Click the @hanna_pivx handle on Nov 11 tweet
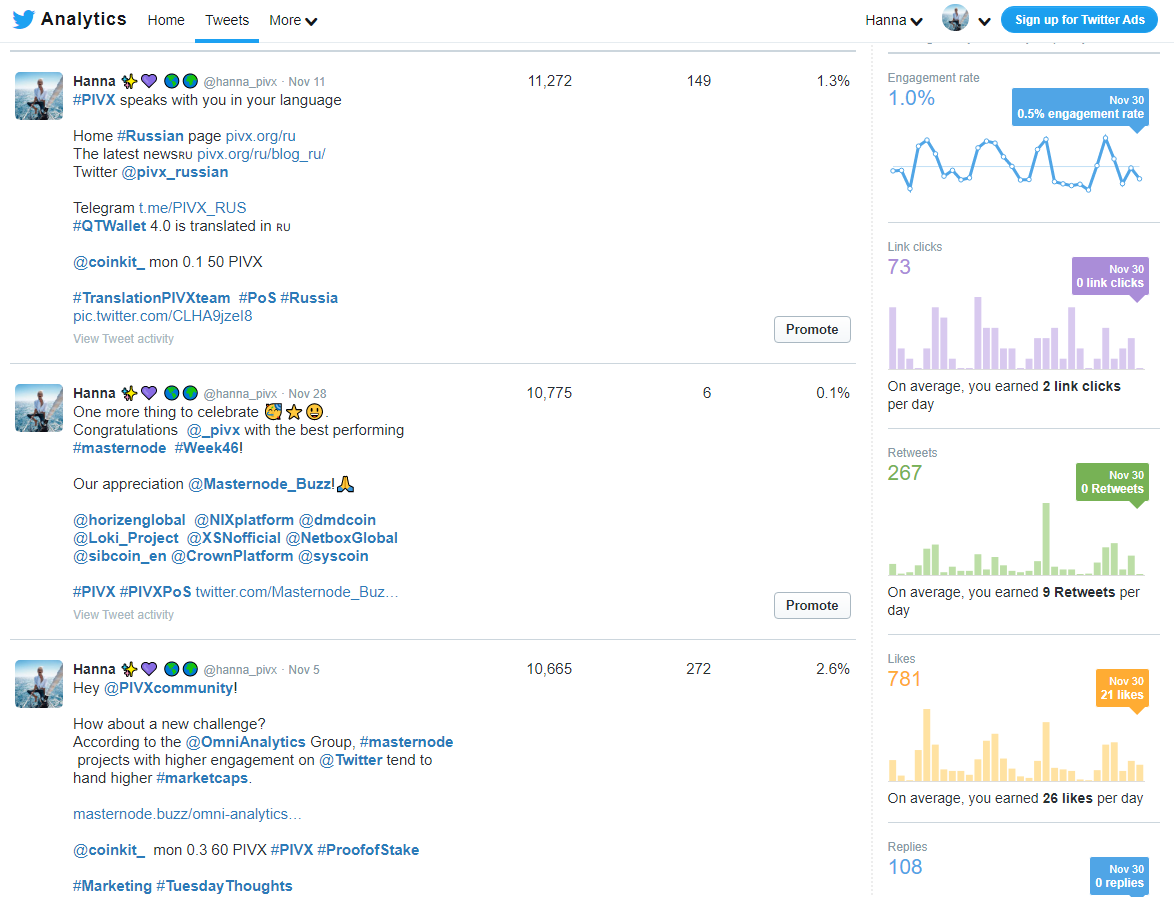The width and height of the screenshot is (1174, 897). click(x=240, y=82)
